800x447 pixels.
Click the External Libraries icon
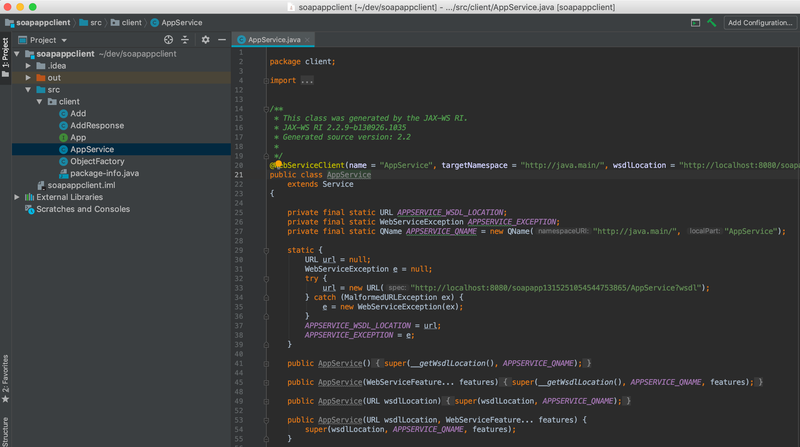(x=30, y=197)
